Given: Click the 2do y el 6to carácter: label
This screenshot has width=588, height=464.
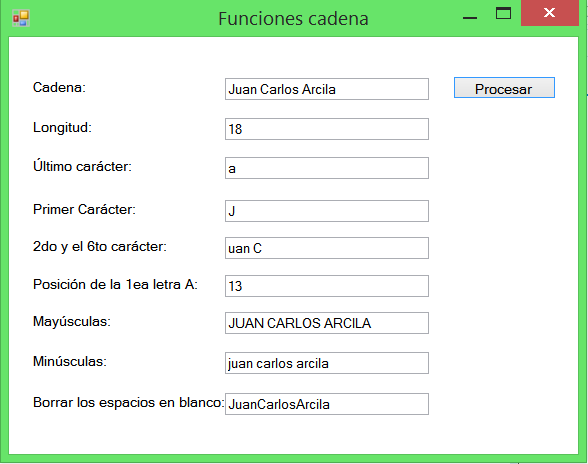Looking at the screenshot, I should [x=100, y=247].
